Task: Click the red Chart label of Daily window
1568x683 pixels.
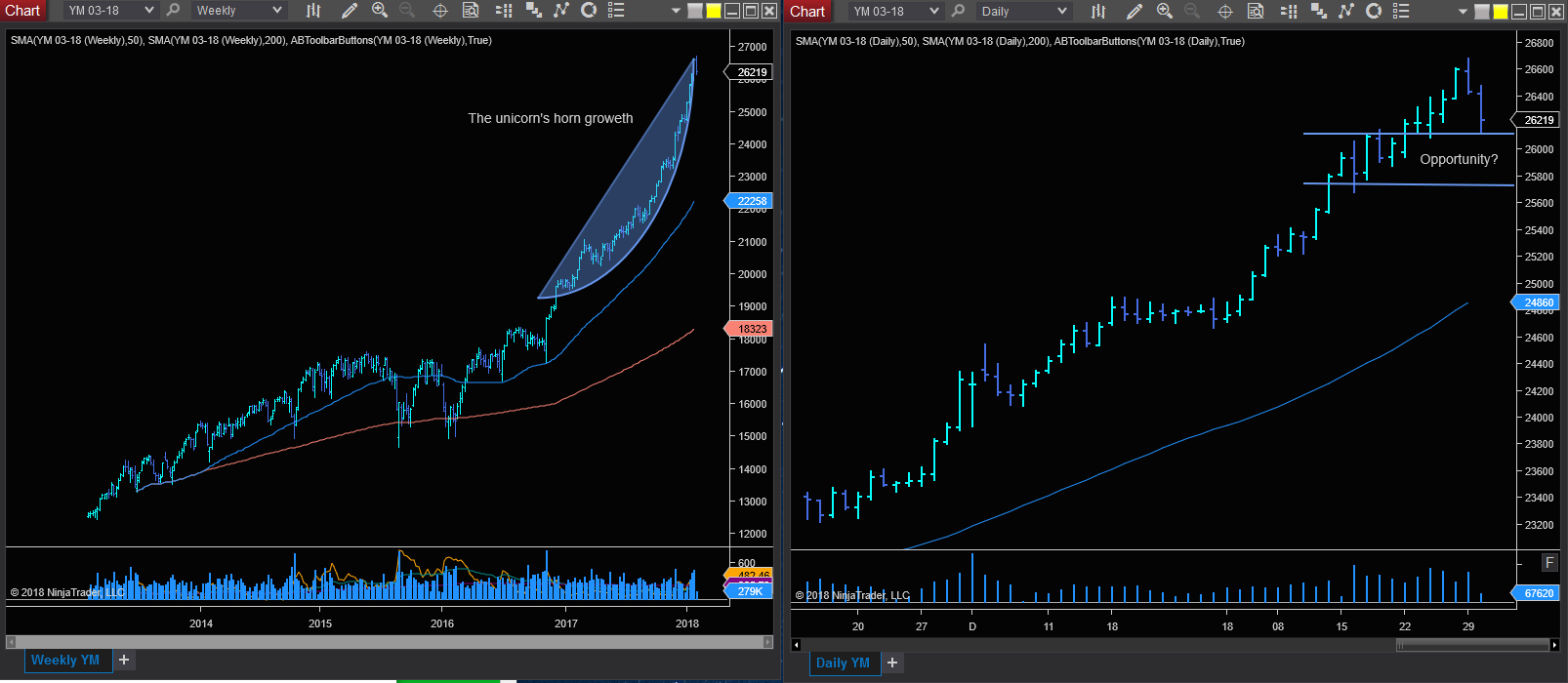Action: pyautogui.click(x=807, y=11)
